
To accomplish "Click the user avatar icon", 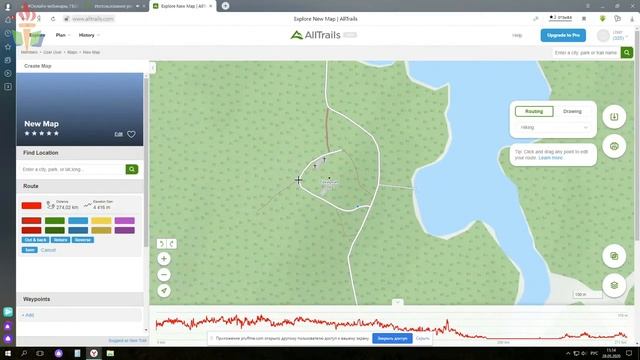I will click(x=603, y=36).
